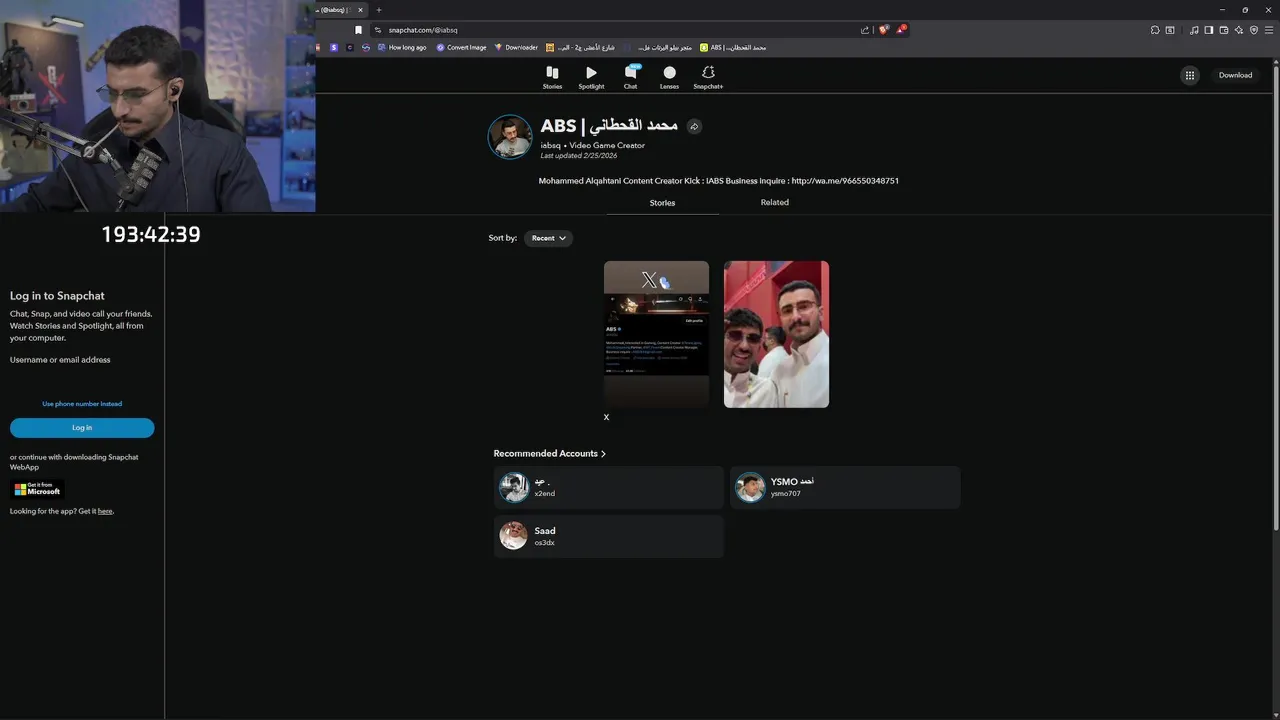Switch to the Stories tab
The height and width of the screenshot is (720, 1280).
click(662, 203)
